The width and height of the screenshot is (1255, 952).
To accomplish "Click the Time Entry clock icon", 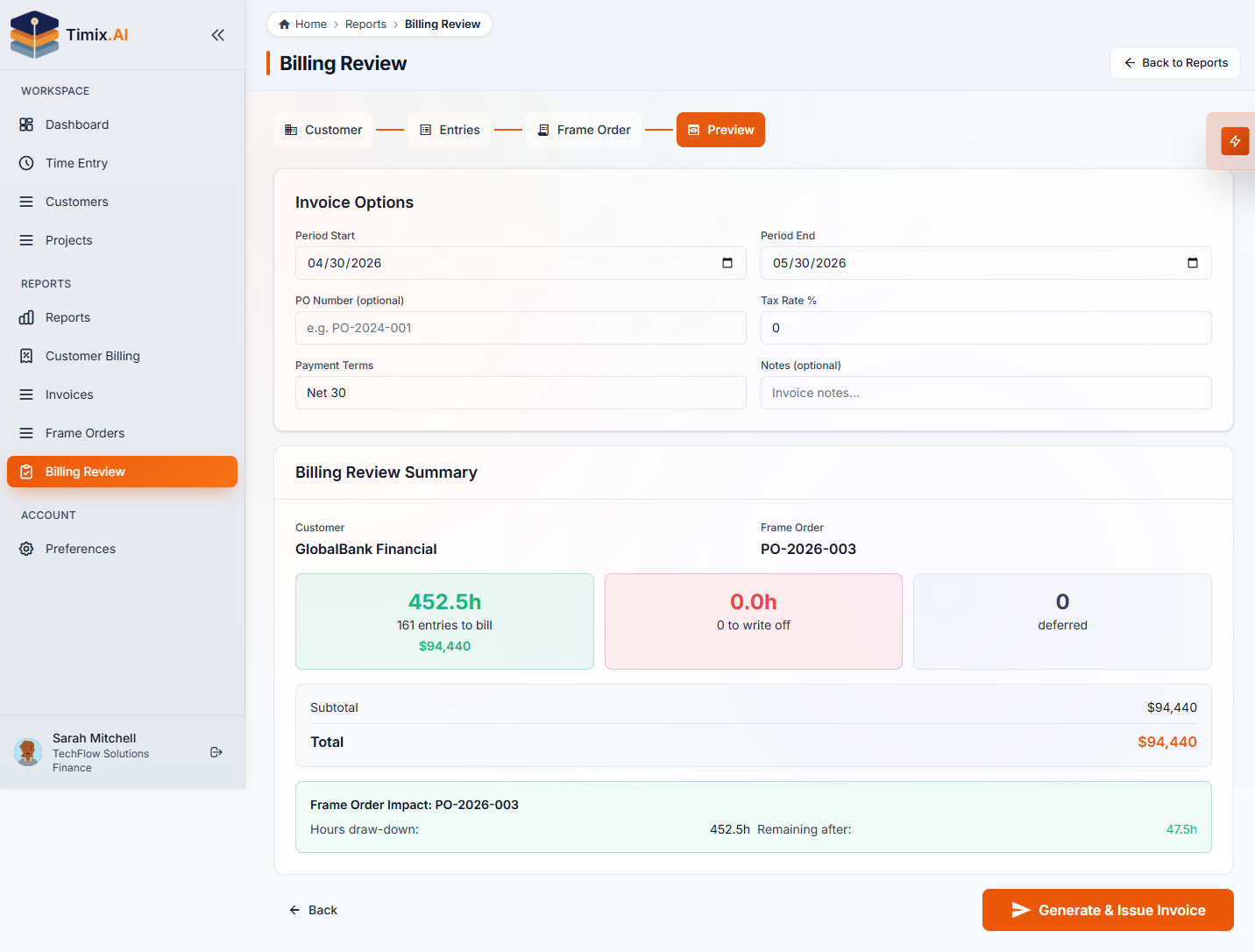I will point(26,163).
